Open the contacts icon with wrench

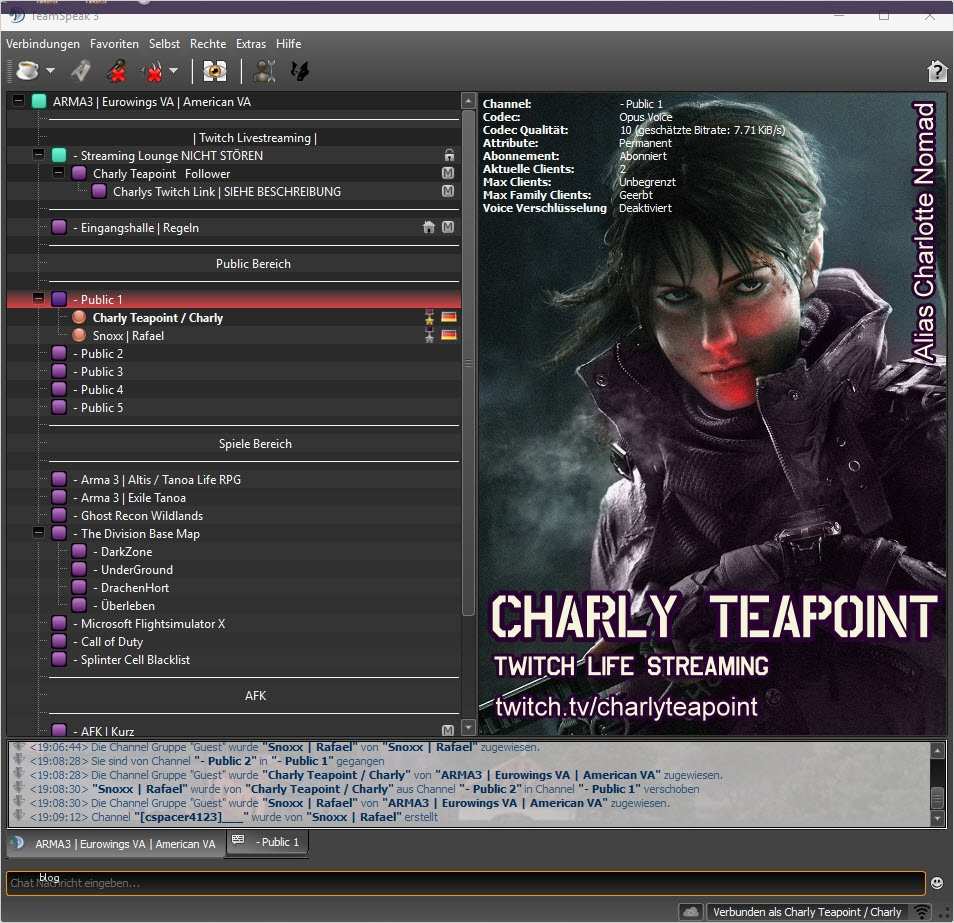pyautogui.click(x=264, y=71)
